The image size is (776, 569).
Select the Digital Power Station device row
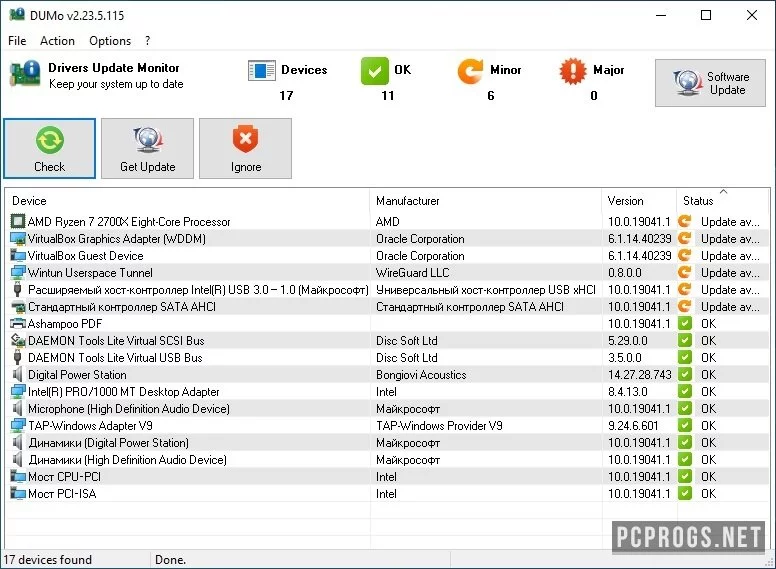388,375
